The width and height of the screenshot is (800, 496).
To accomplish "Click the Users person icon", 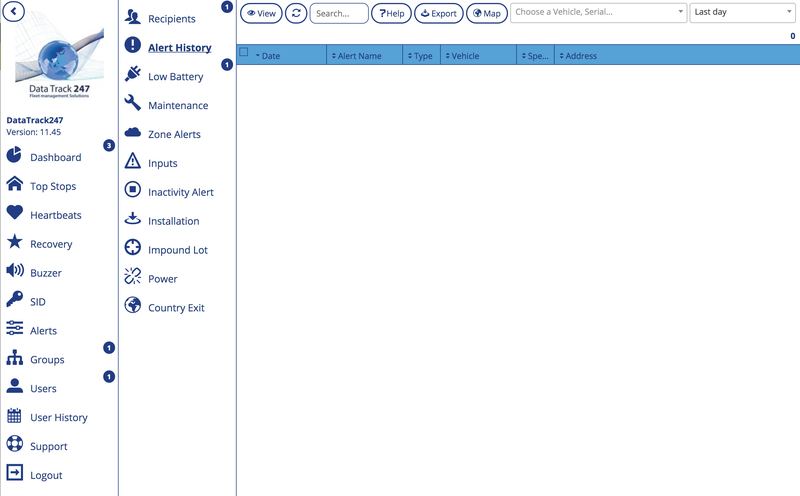I will 14,386.
